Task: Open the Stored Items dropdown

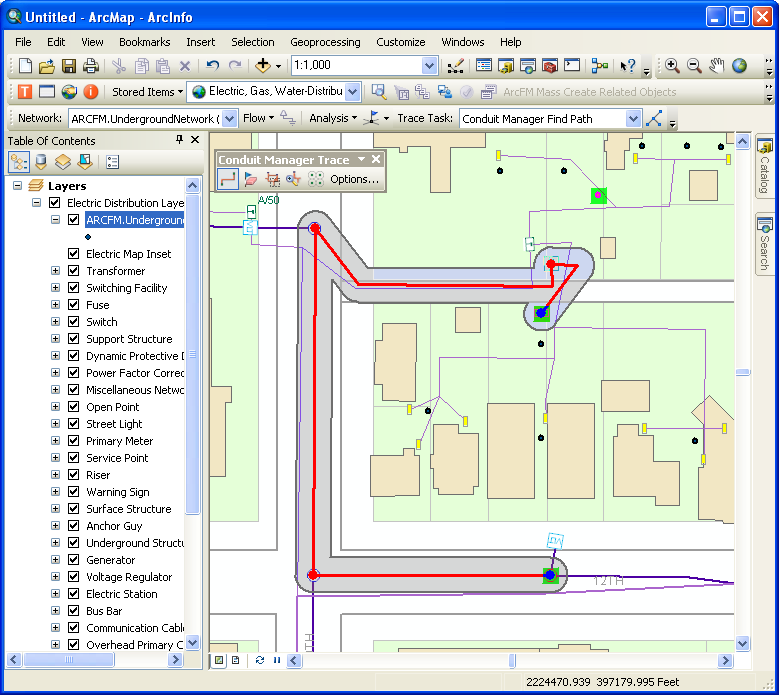Action: point(148,92)
